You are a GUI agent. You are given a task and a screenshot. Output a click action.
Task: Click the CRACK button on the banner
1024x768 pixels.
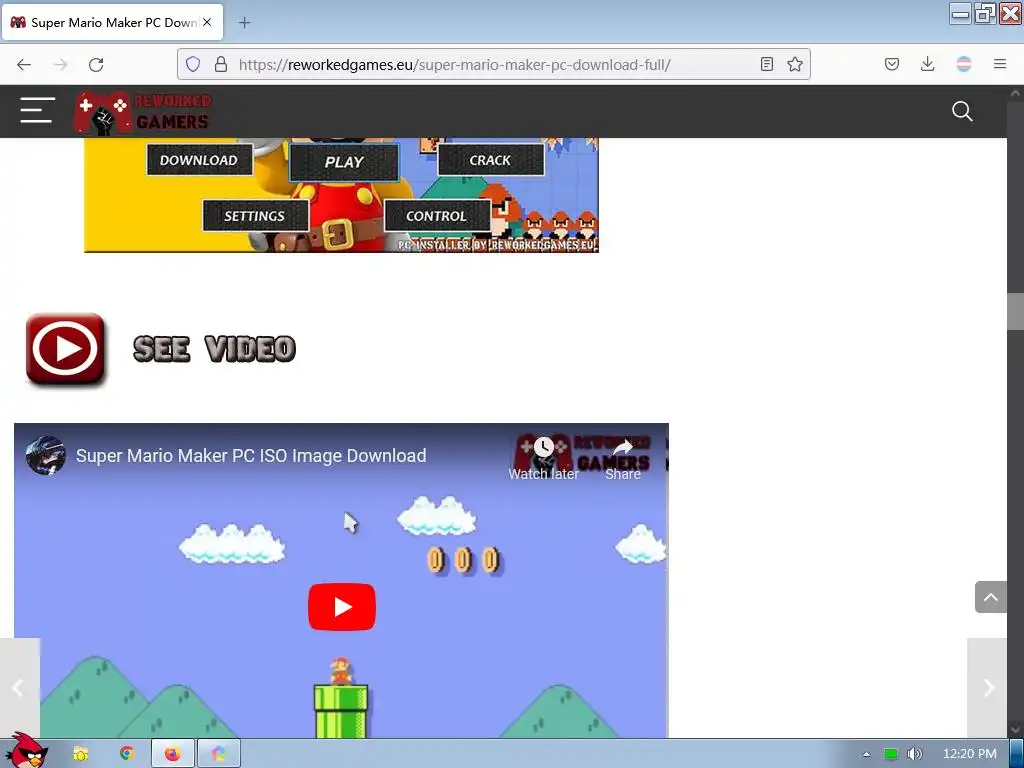point(490,160)
